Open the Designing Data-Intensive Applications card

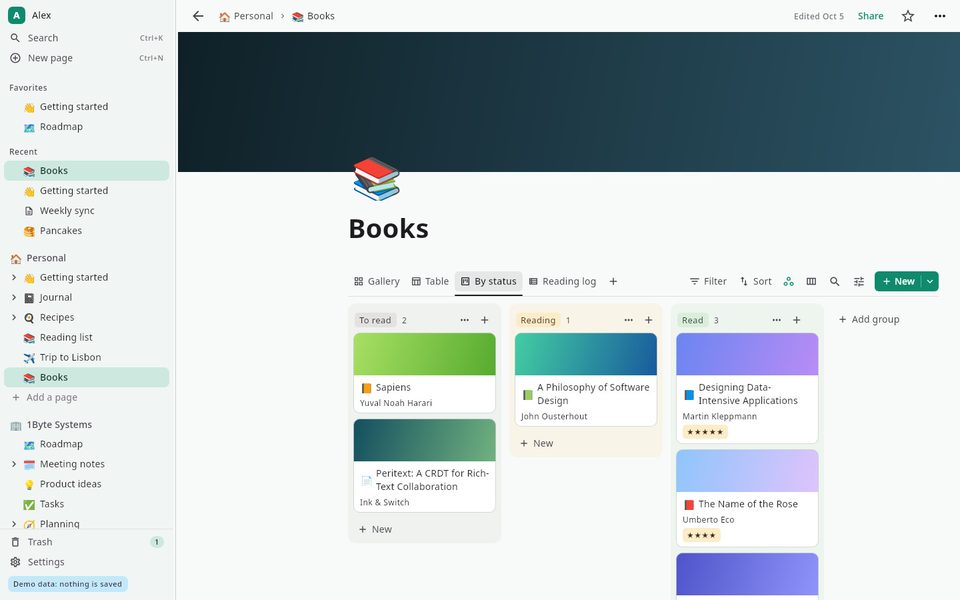[x=747, y=388]
